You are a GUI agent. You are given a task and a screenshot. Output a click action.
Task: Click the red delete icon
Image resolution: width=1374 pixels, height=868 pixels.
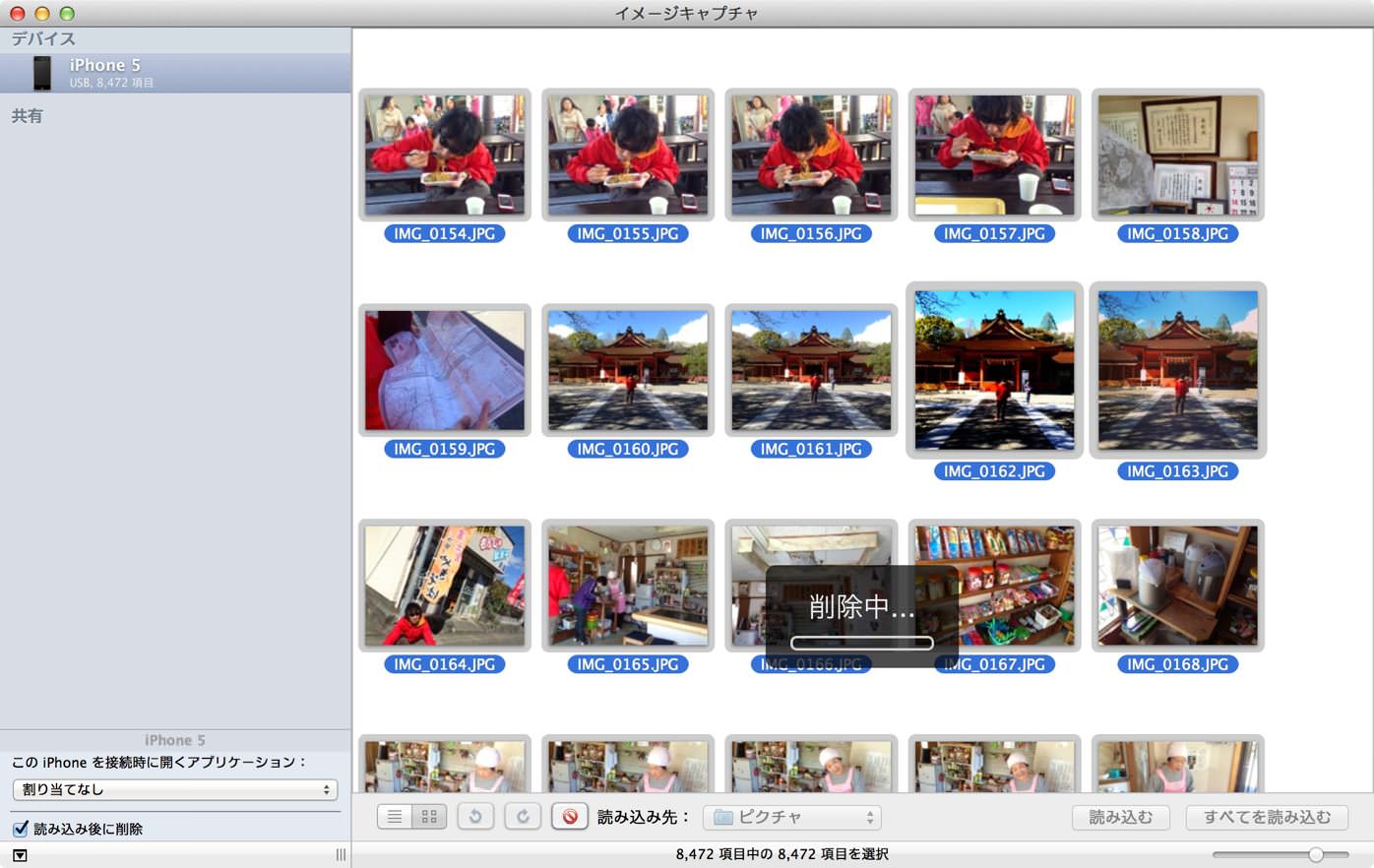[x=570, y=817]
